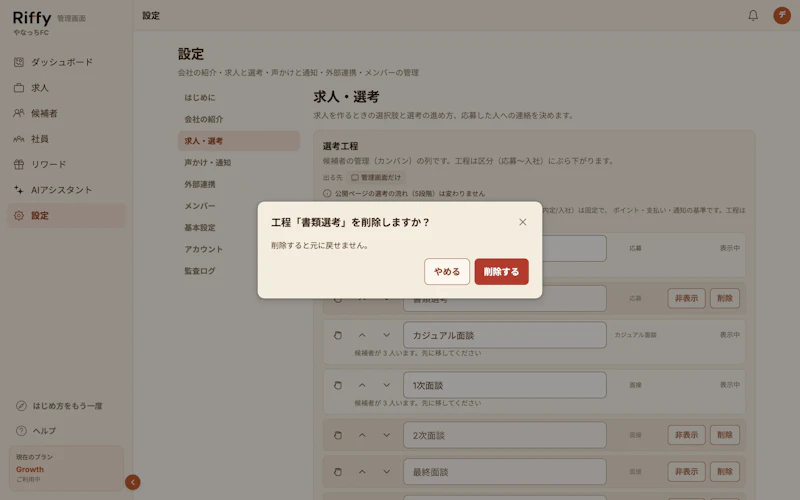This screenshot has height=500, width=800.
Task: Move カジュアル面談 stage up
Action: [x=362, y=335]
